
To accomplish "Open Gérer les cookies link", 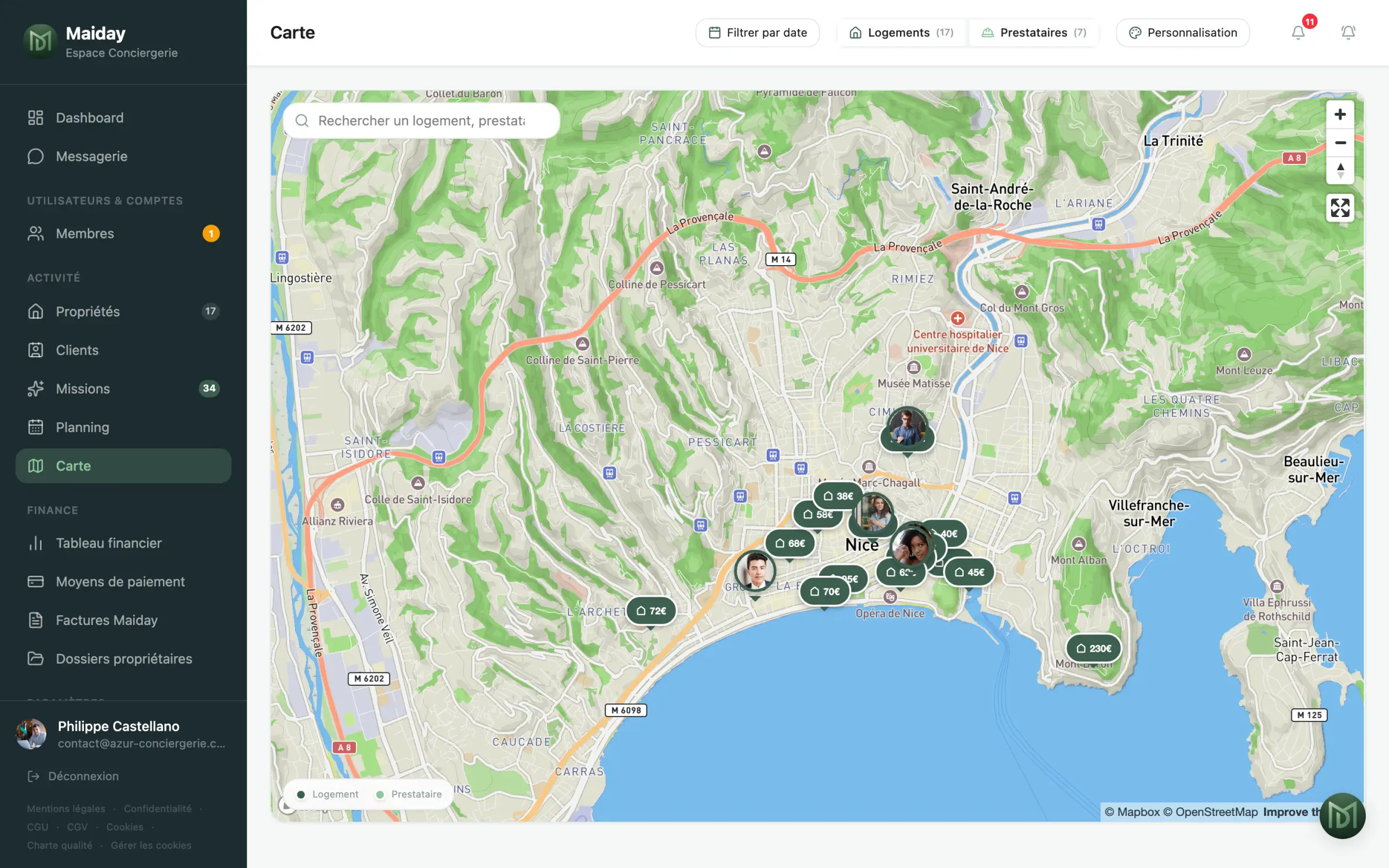I will click(151, 845).
